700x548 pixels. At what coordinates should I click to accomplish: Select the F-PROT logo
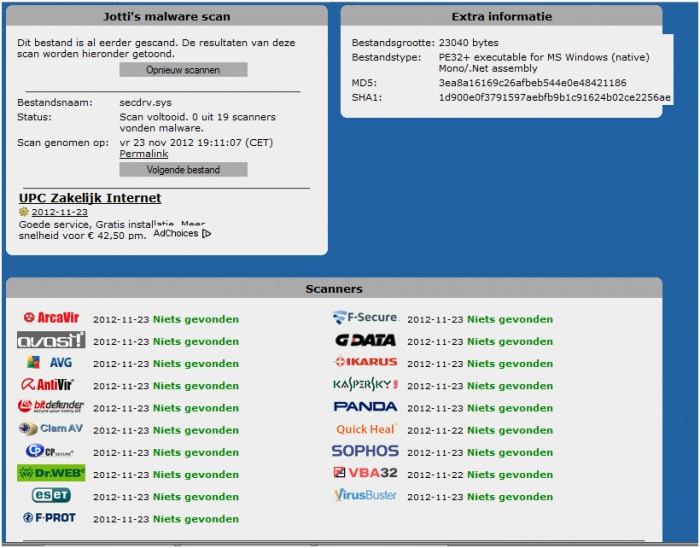(x=50, y=518)
